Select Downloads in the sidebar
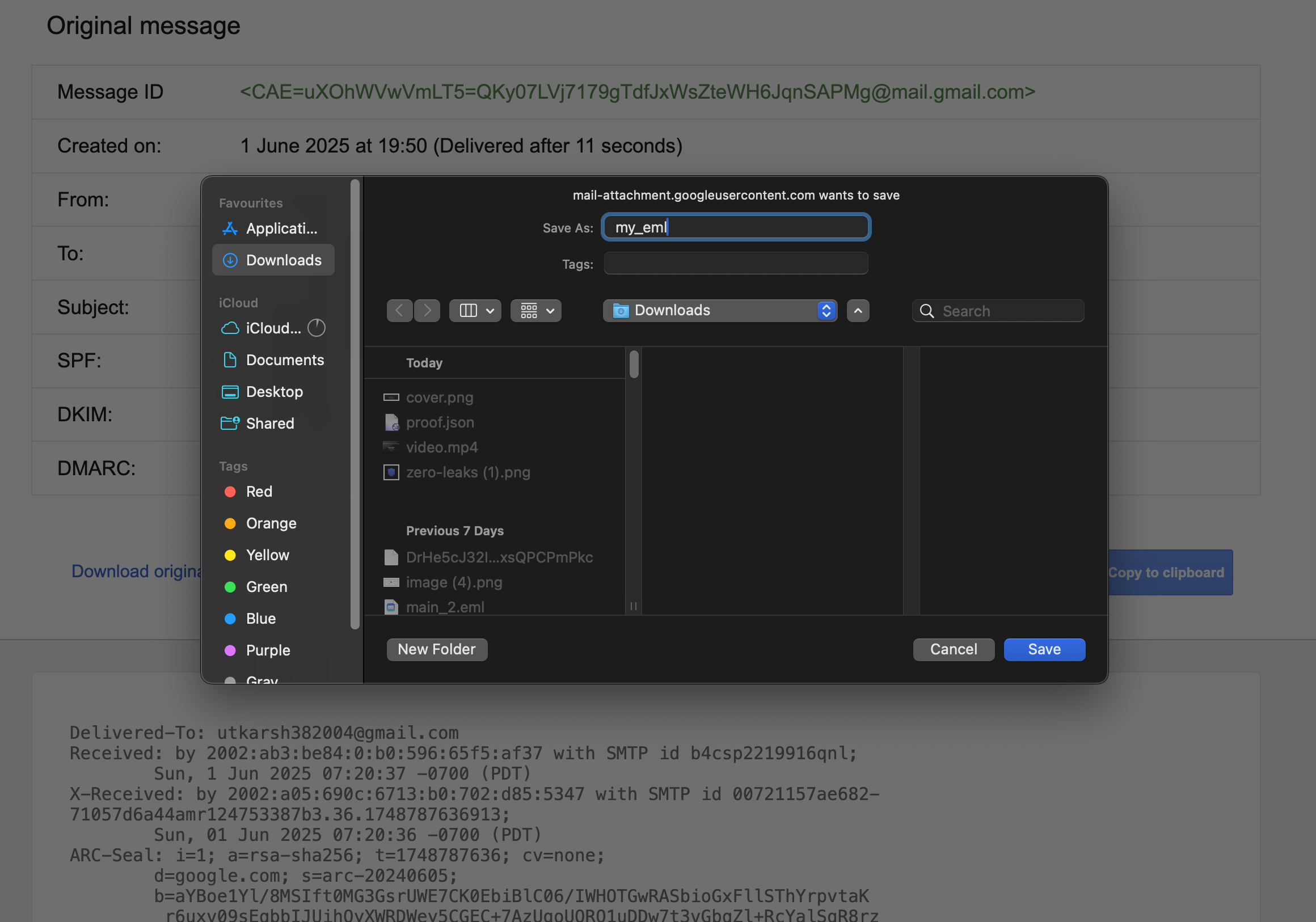1316x922 pixels. point(273,260)
